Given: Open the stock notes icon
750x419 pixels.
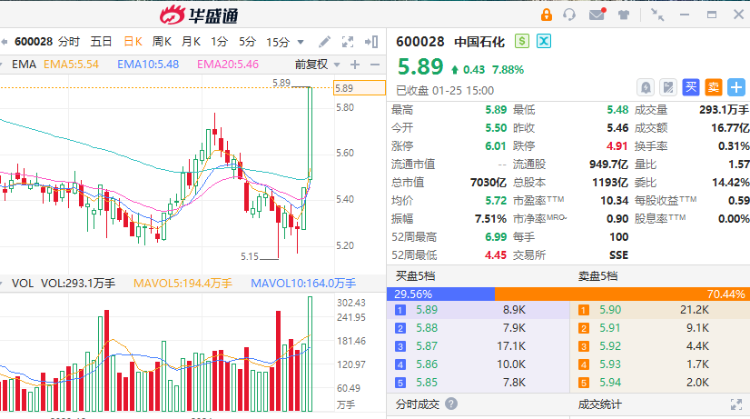Looking at the screenshot, I should coord(668,87).
